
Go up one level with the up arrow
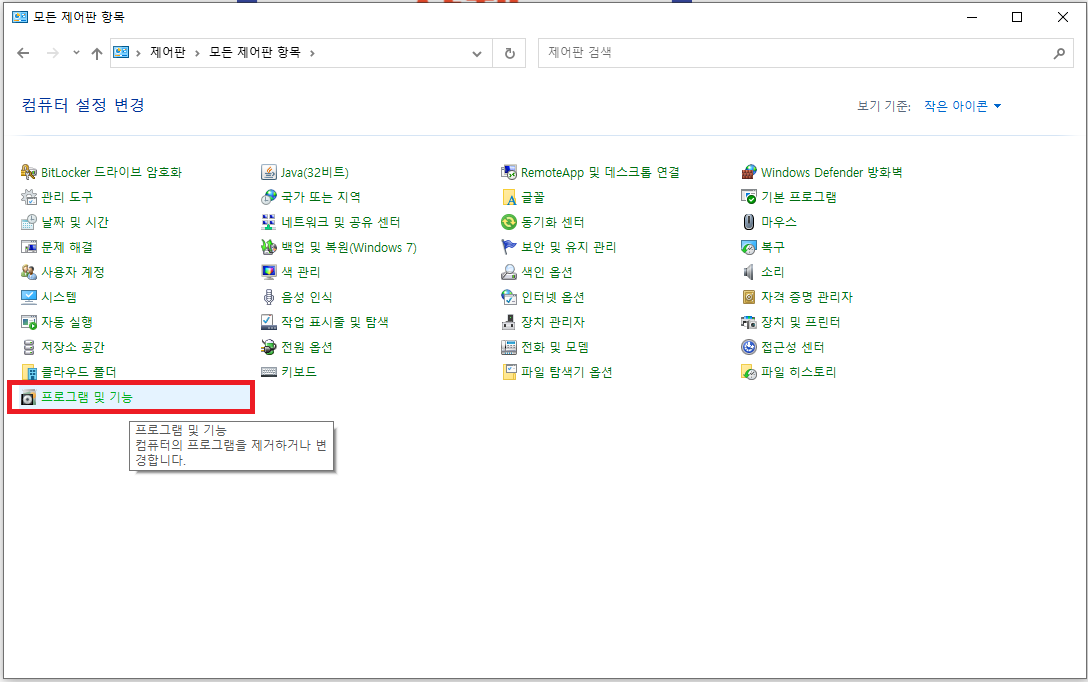click(96, 53)
